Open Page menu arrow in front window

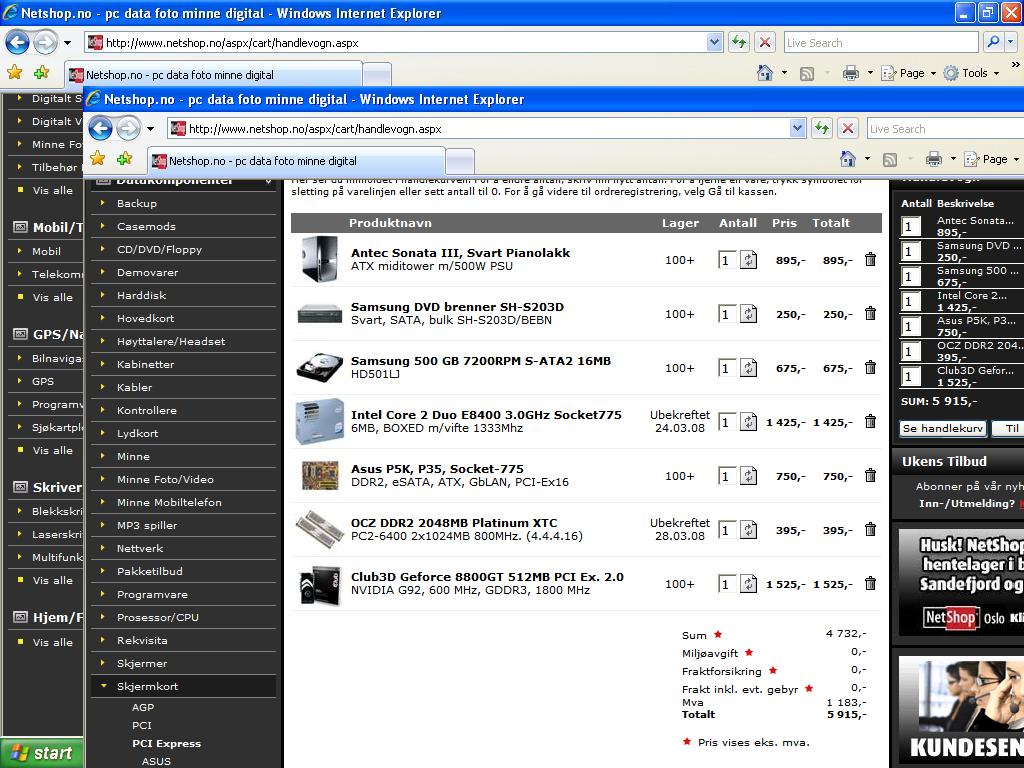[1016, 159]
